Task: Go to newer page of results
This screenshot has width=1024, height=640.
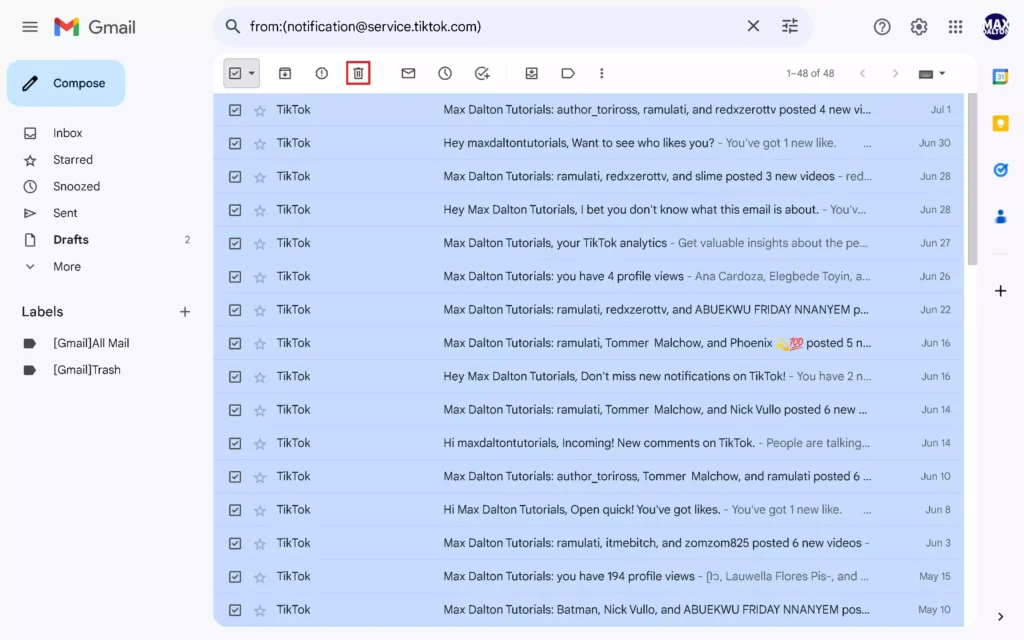Action: click(863, 73)
